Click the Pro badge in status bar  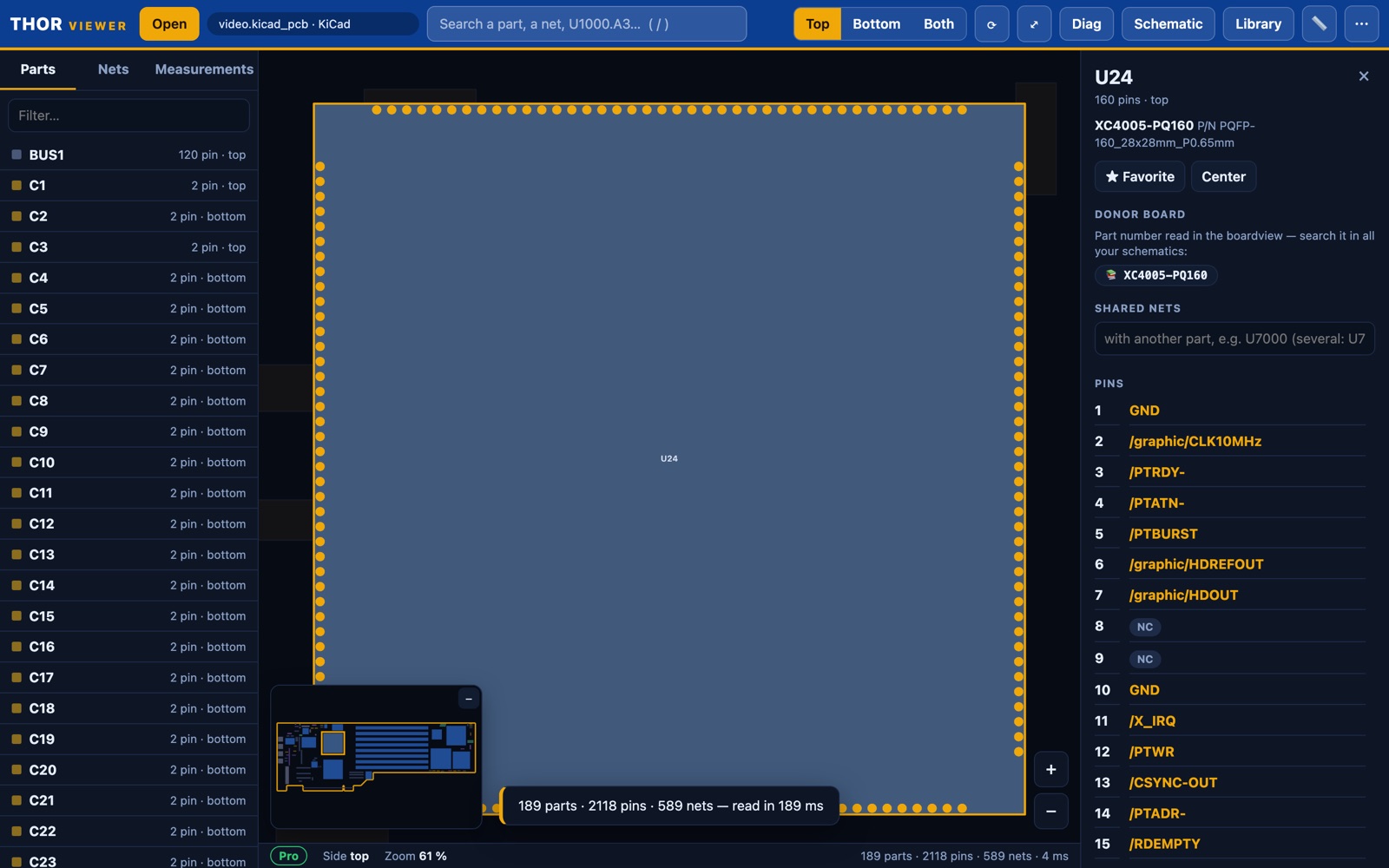pyautogui.click(x=289, y=856)
